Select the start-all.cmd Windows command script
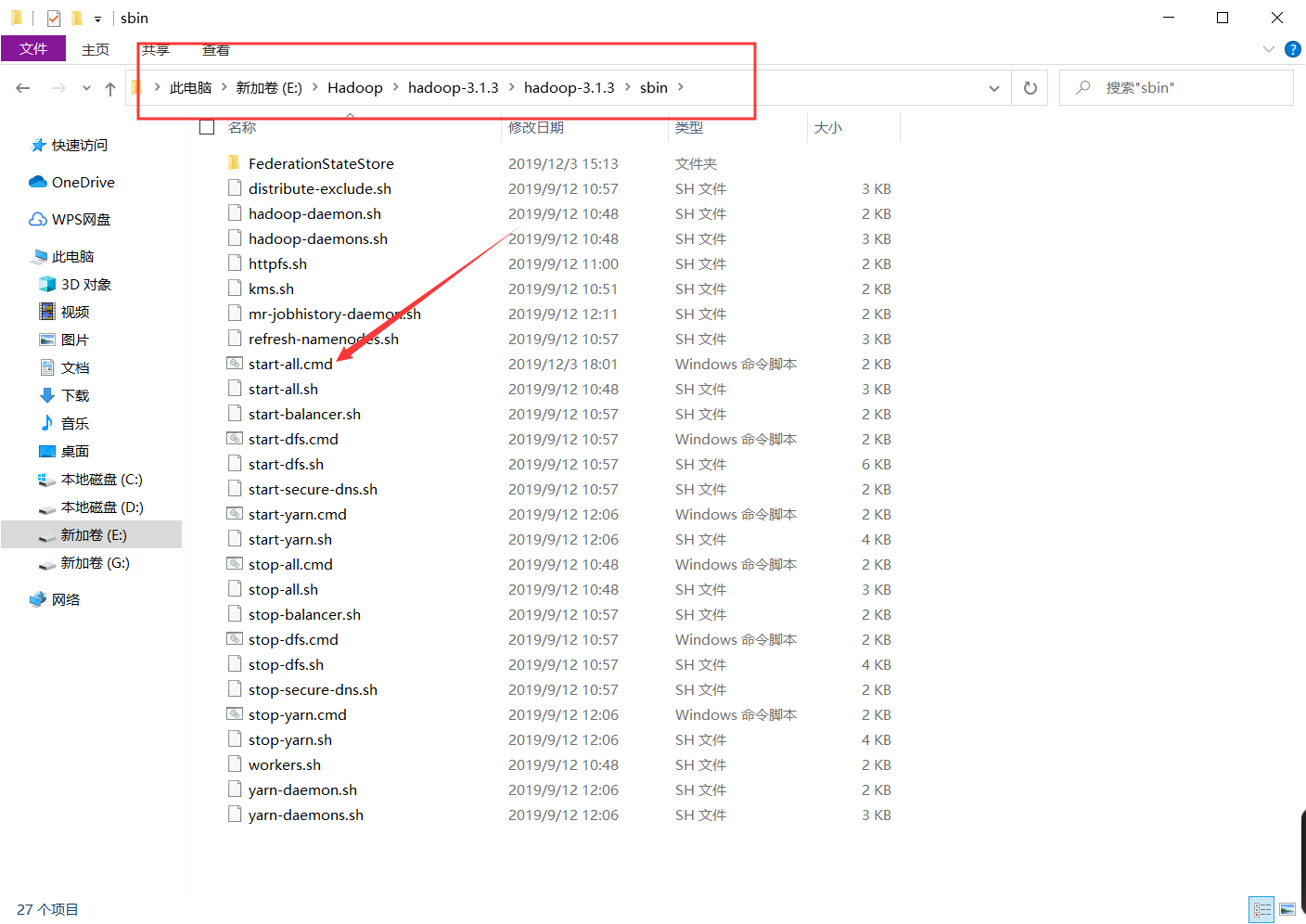This screenshot has height=924, width=1306. 290,364
